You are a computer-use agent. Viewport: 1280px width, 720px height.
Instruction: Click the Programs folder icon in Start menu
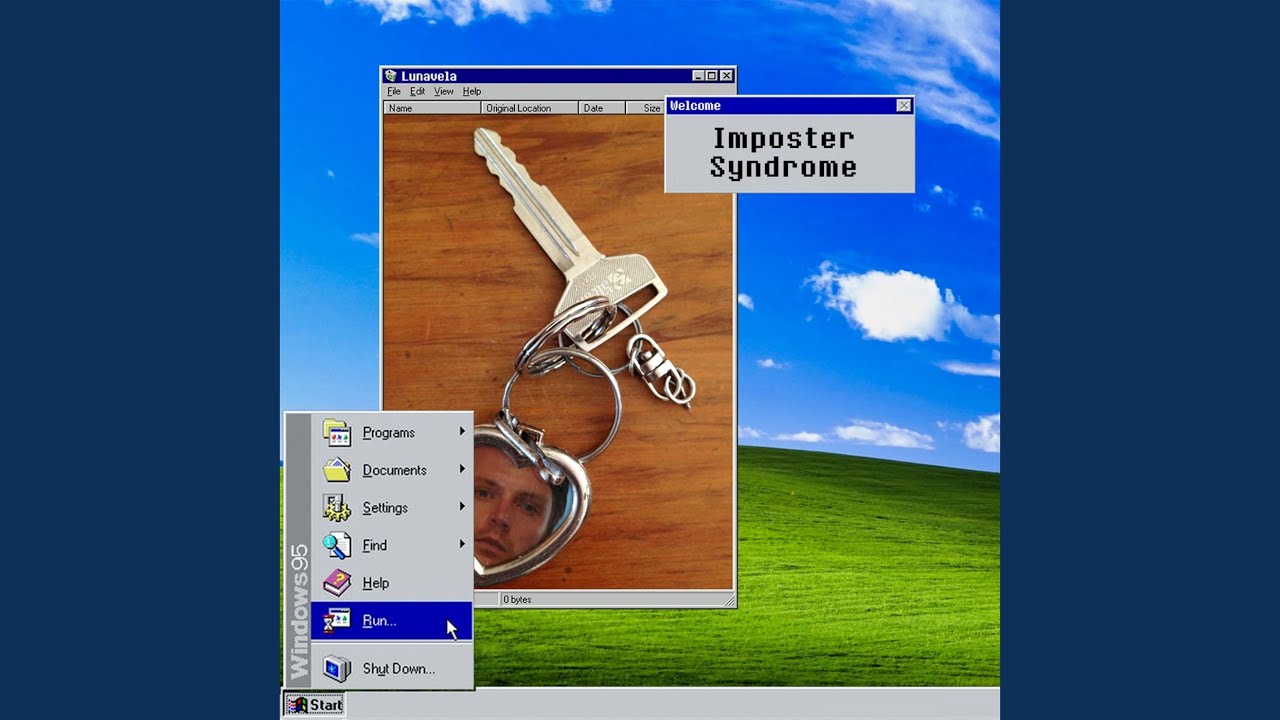tap(337, 432)
